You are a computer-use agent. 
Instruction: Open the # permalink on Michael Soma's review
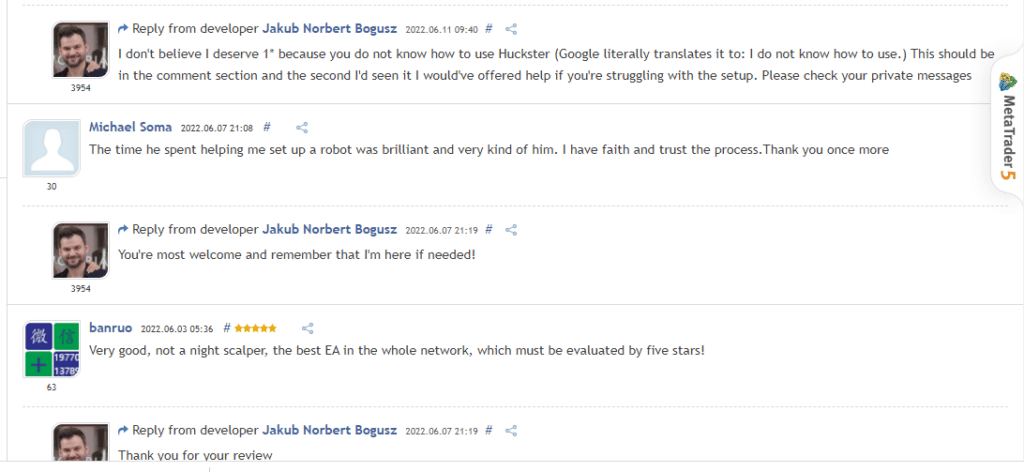point(268,128)
